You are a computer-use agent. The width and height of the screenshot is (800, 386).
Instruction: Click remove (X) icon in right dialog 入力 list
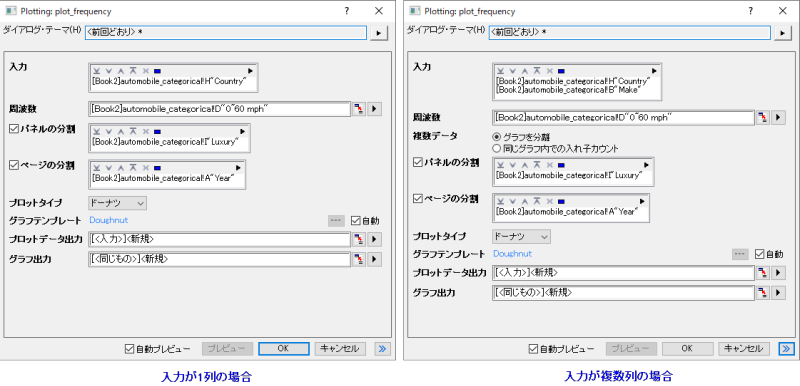coord(549,71)
